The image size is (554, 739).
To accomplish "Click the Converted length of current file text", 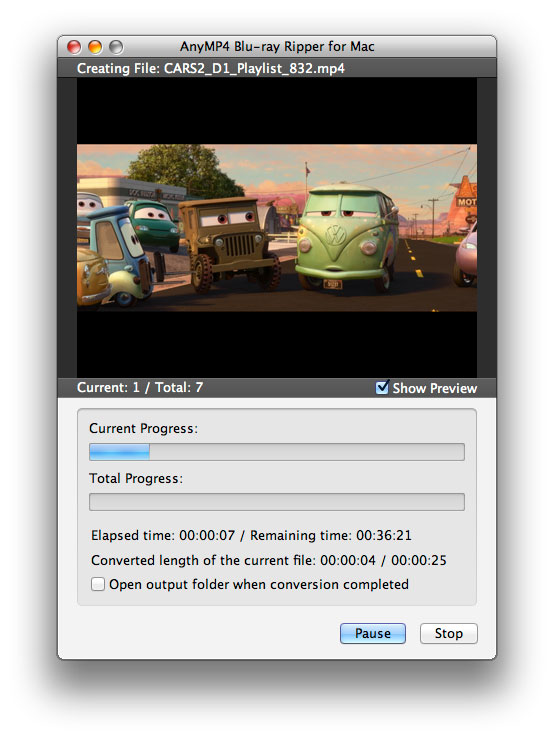I will (x=269, y=560).
